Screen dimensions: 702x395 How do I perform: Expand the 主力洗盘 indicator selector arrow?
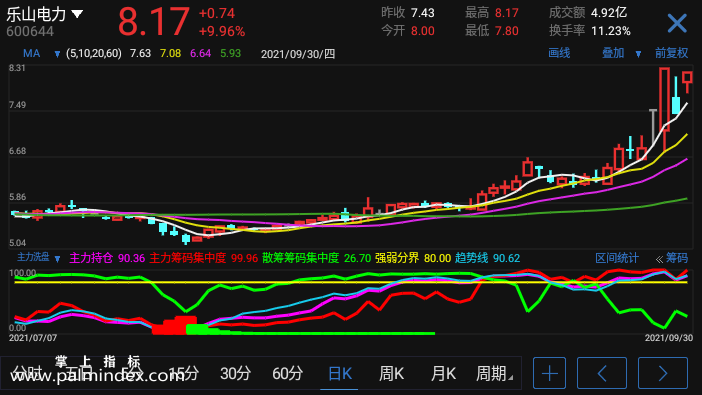point(57,259)
